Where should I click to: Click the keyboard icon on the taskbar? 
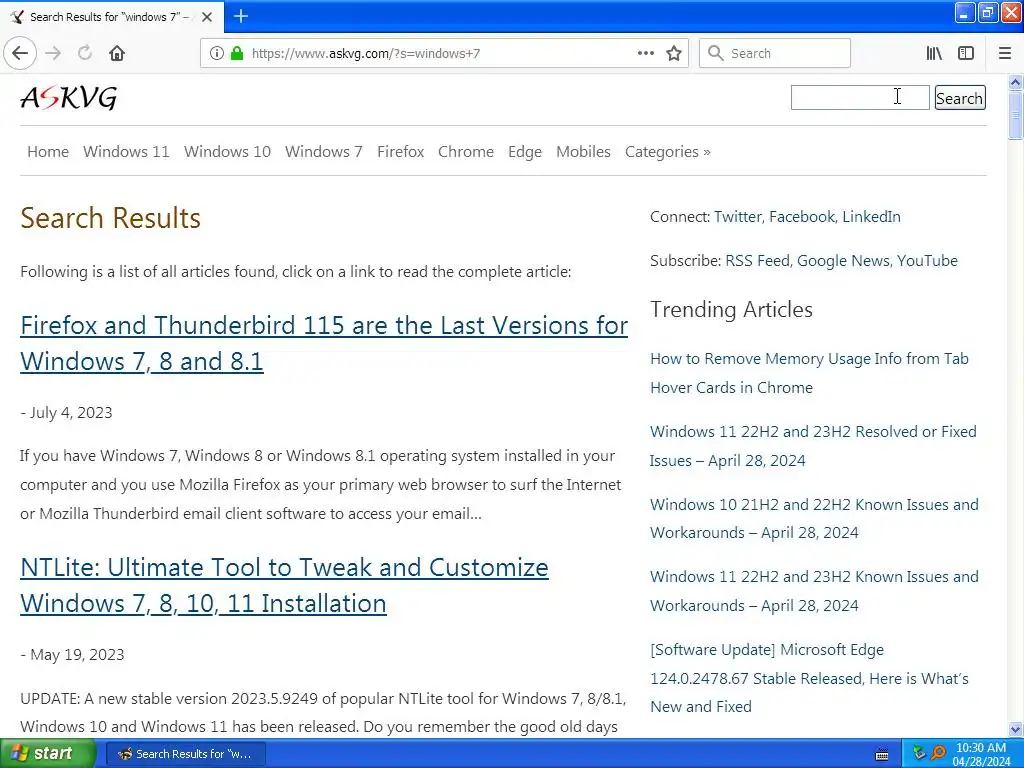882,754
